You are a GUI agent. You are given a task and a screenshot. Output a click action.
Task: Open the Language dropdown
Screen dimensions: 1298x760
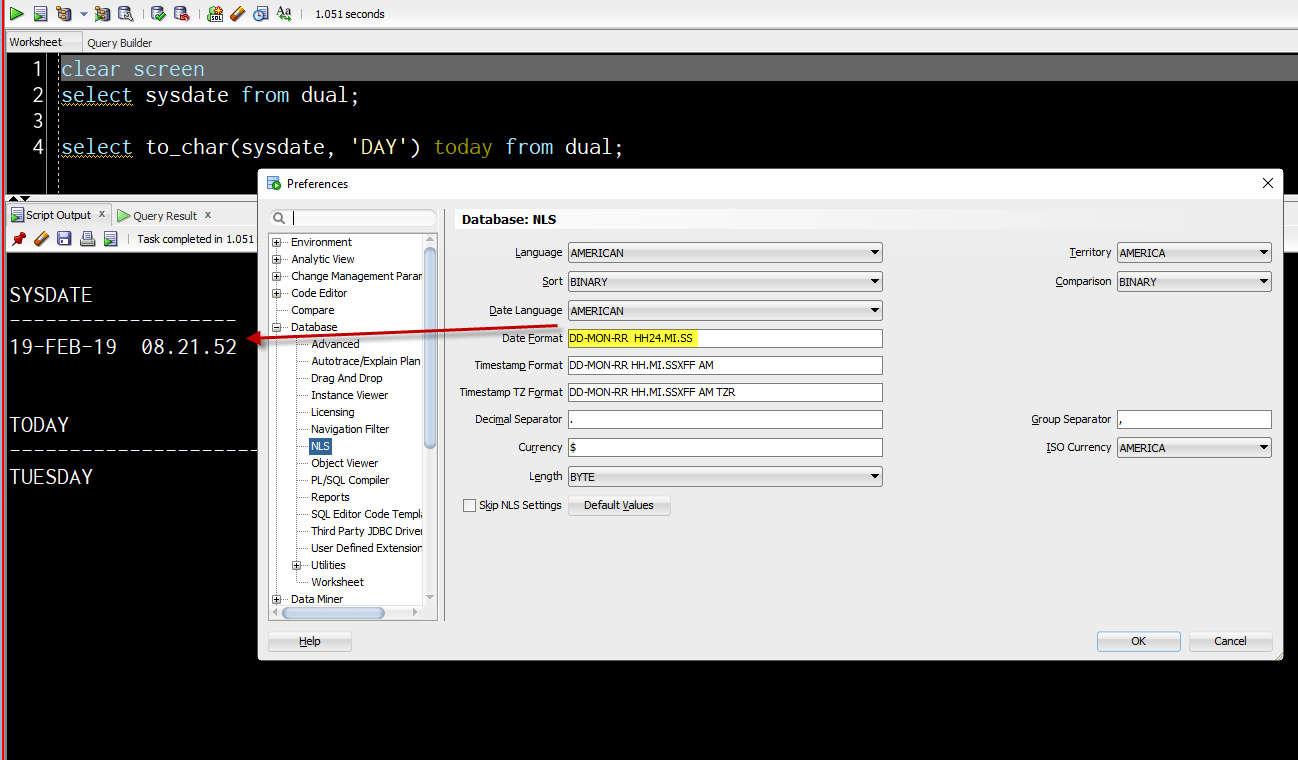click(725, 253)
